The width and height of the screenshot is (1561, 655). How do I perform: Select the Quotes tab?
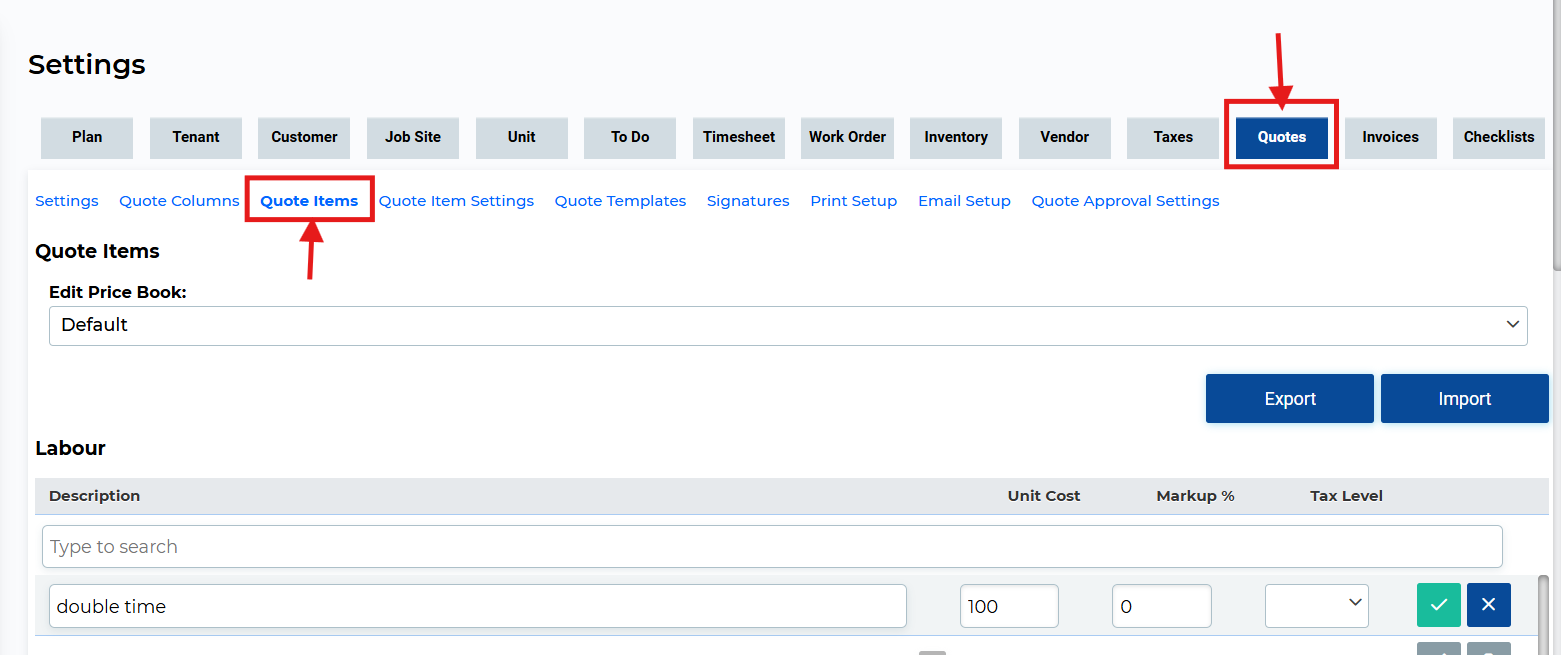(x=1281, y=137)
